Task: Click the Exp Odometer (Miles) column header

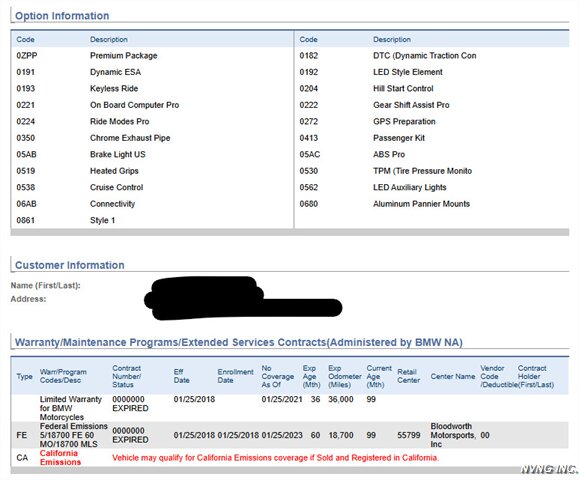Action: click(345, 376)
